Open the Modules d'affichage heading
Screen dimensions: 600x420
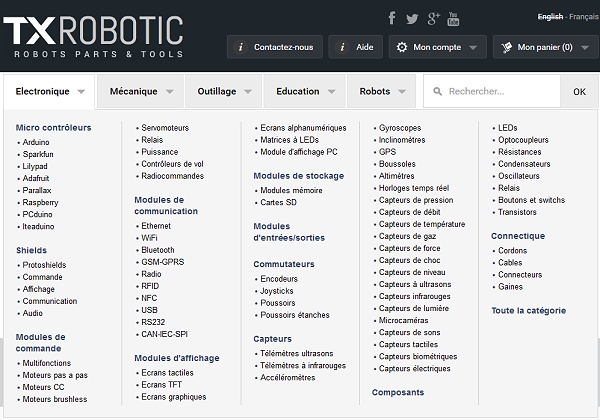click(177, 358)
